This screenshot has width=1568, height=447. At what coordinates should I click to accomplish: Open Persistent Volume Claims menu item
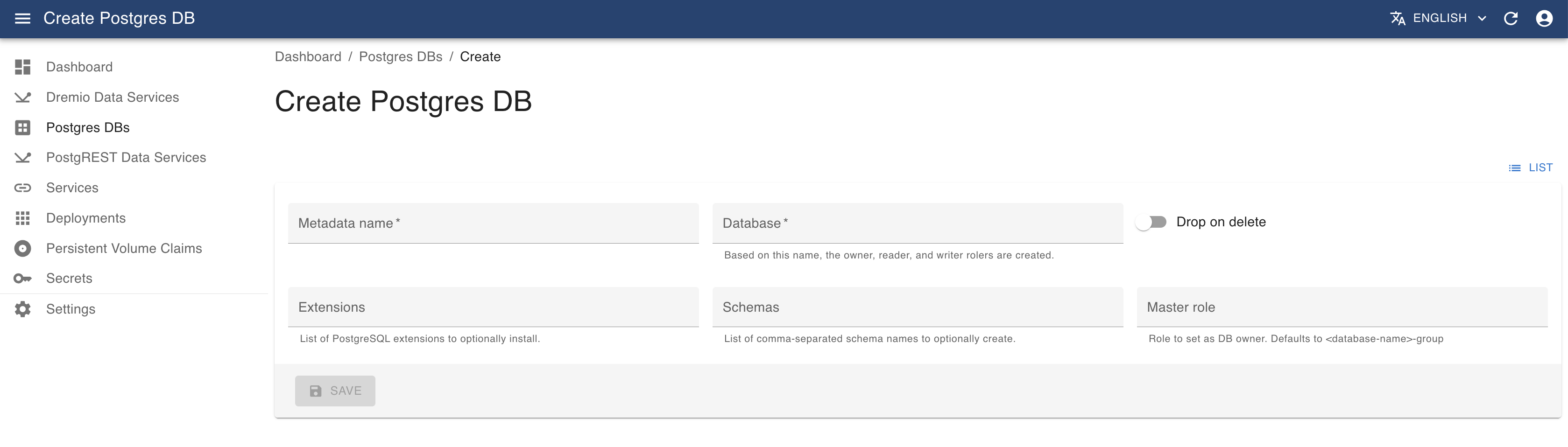pyautogui.click(x=134, y=248)
